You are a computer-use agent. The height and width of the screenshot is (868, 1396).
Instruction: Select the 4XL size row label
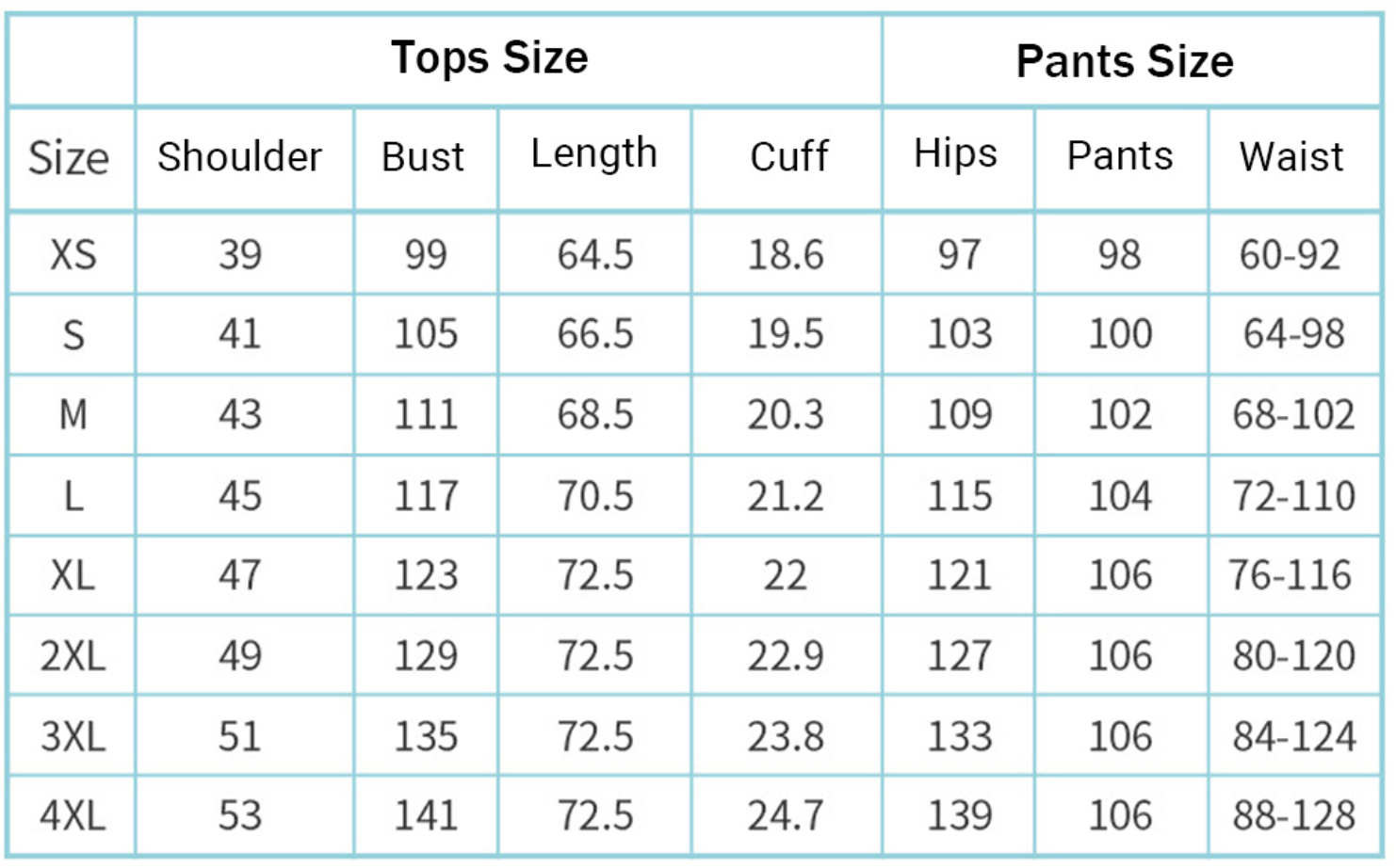(73, 816)
